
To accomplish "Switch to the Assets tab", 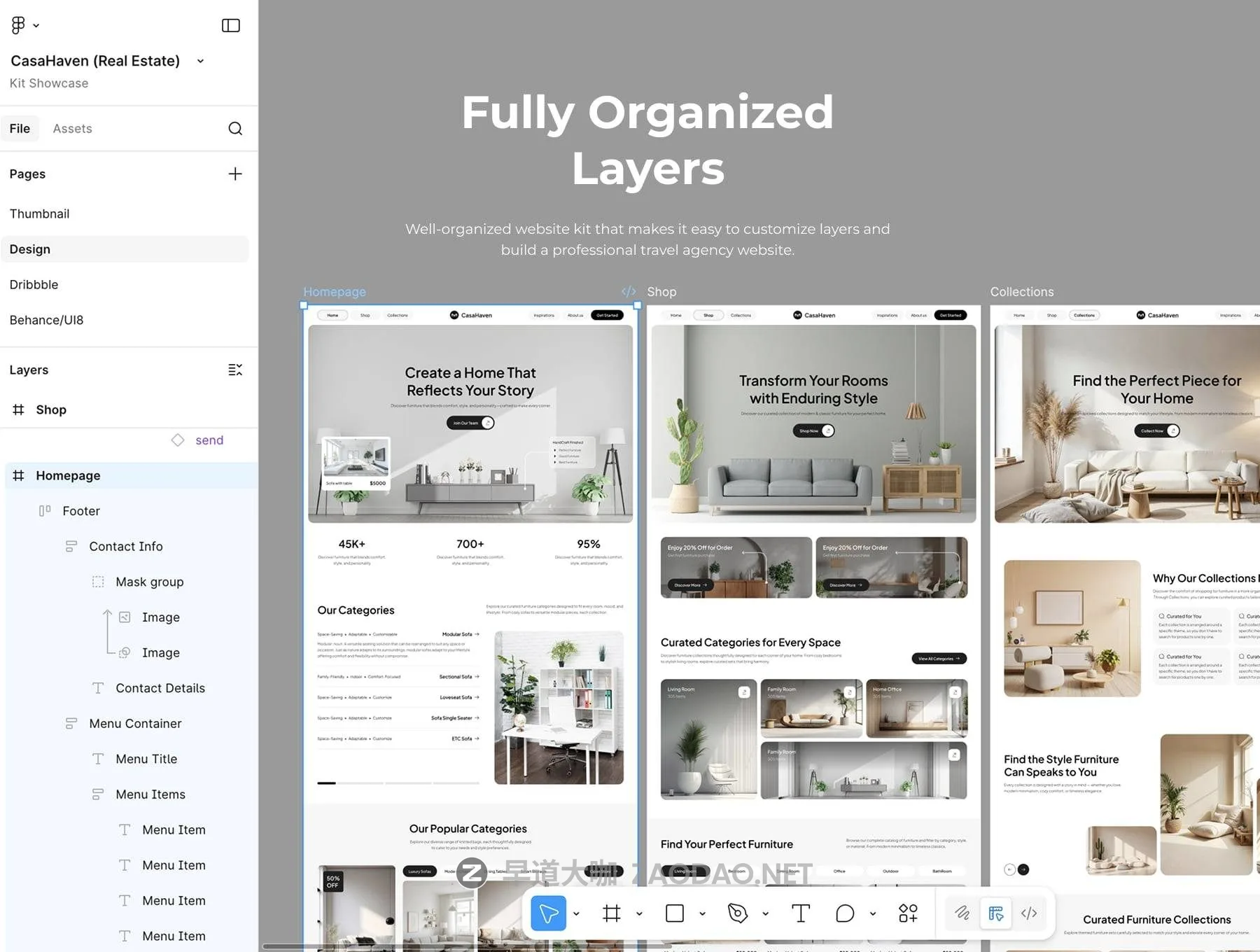I will tap(72, 129).
